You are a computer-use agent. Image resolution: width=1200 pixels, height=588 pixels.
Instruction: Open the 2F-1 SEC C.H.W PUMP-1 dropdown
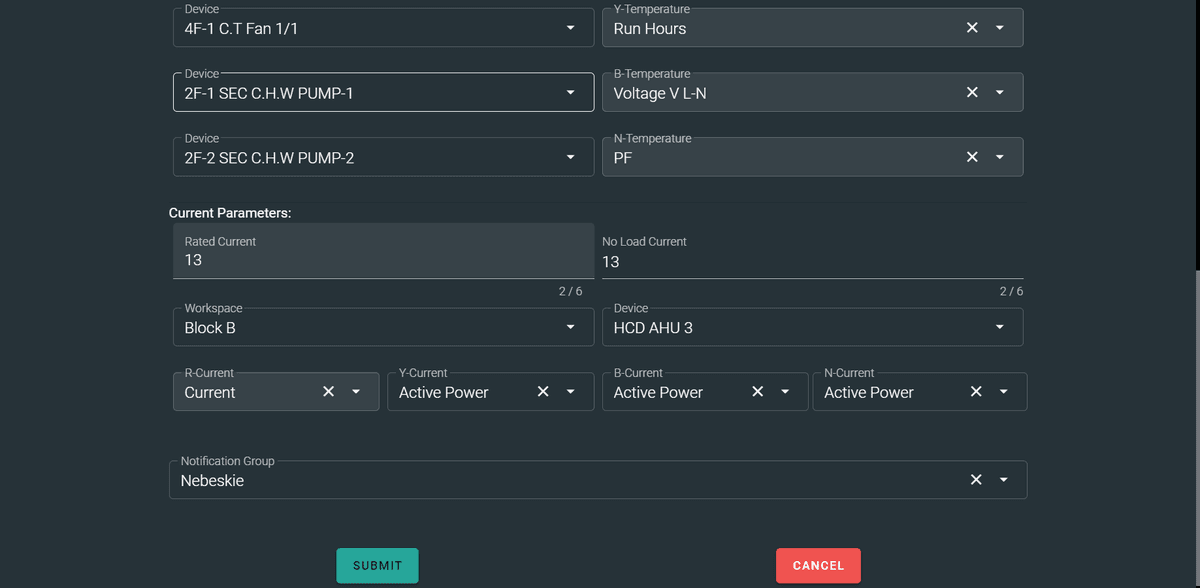[570, 91]
